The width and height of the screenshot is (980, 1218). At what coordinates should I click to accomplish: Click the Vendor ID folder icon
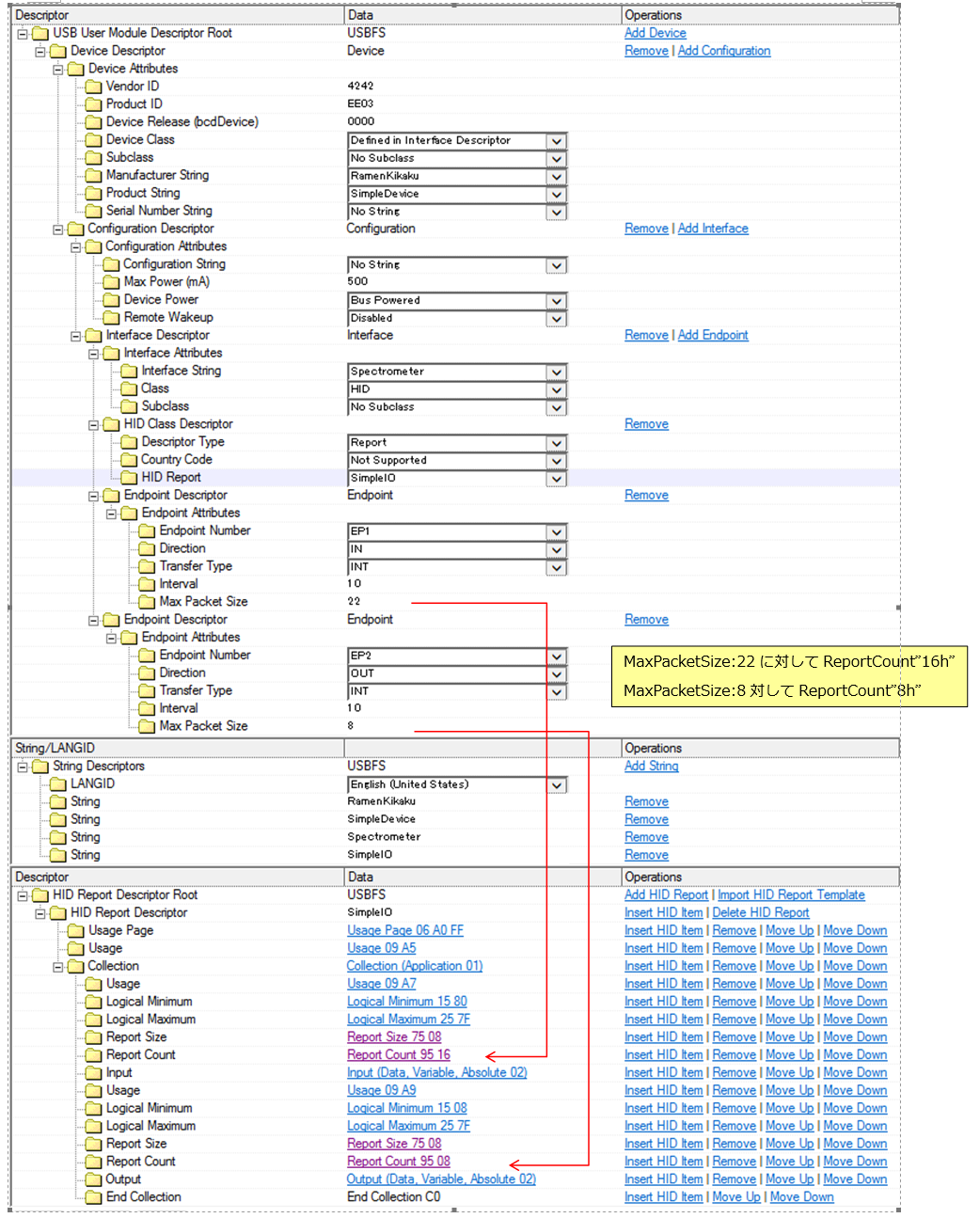93,87
